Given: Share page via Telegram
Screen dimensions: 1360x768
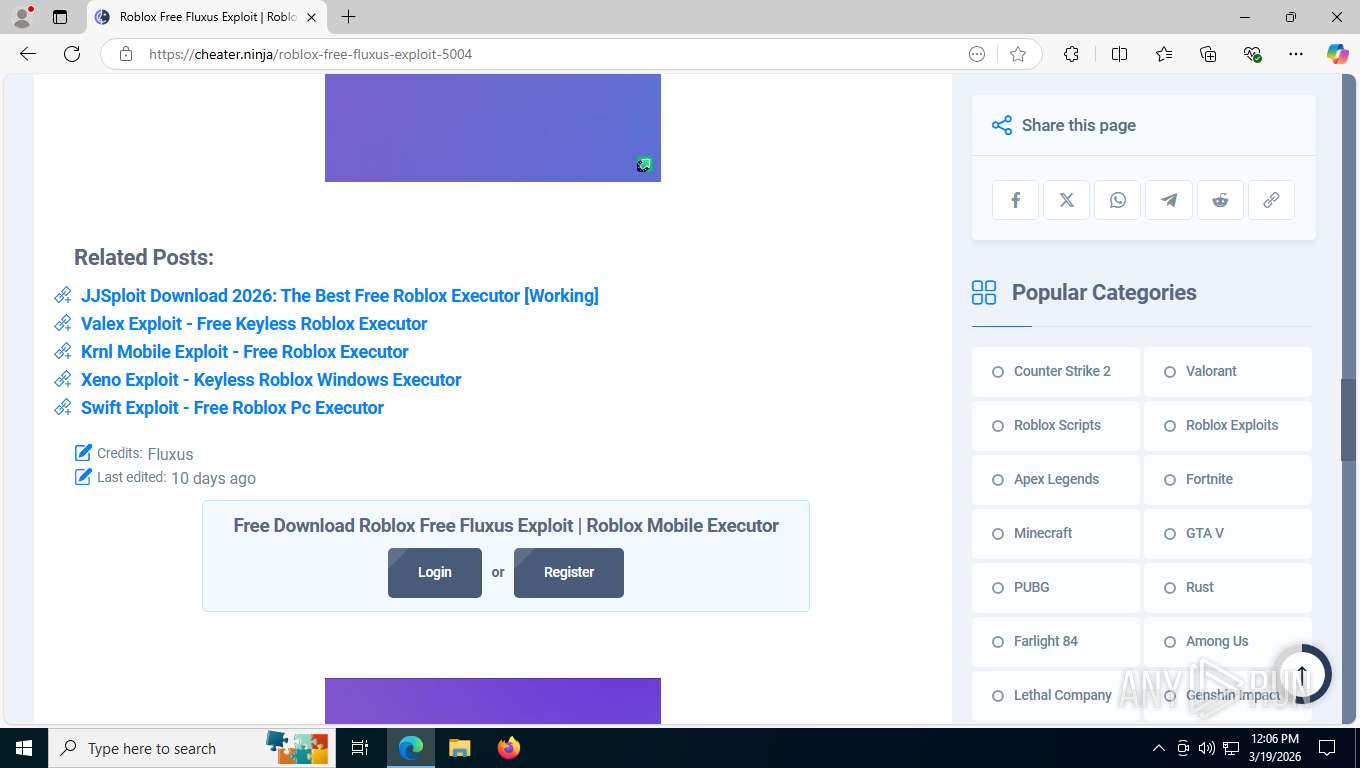Looking at the screenshot, I should click(x=1169, y=200).
